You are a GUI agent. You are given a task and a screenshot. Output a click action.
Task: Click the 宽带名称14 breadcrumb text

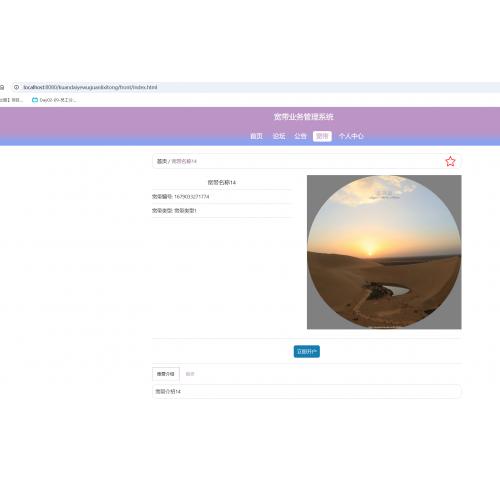pyautogui.click(x=184, y=161)
